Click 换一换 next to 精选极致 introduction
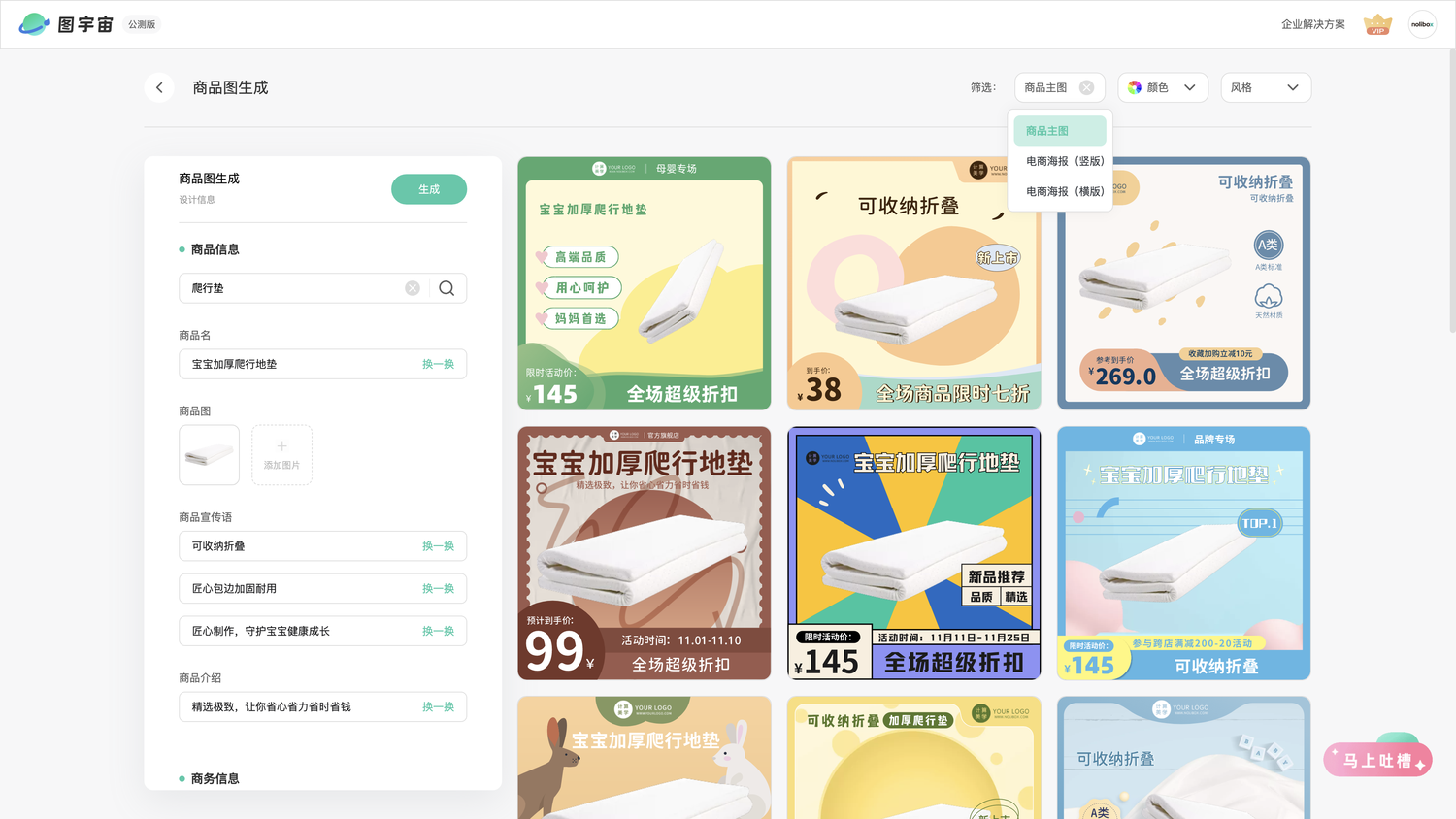 [x=438, y=706]
